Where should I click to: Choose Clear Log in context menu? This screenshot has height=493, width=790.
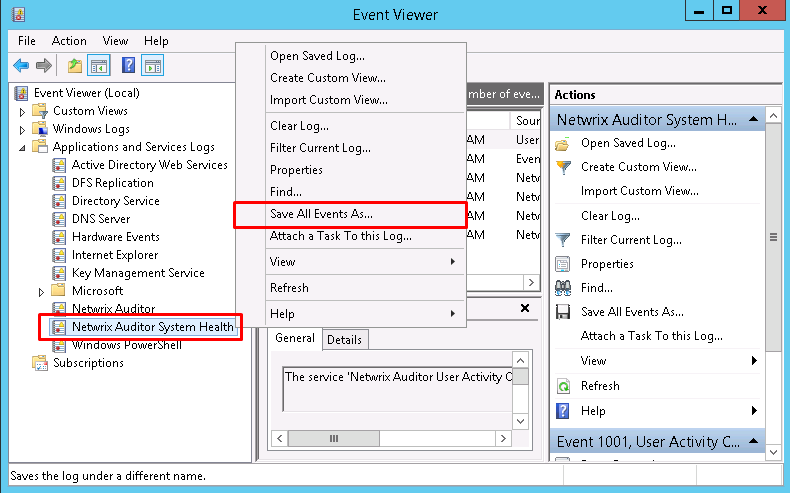(351, 126)
